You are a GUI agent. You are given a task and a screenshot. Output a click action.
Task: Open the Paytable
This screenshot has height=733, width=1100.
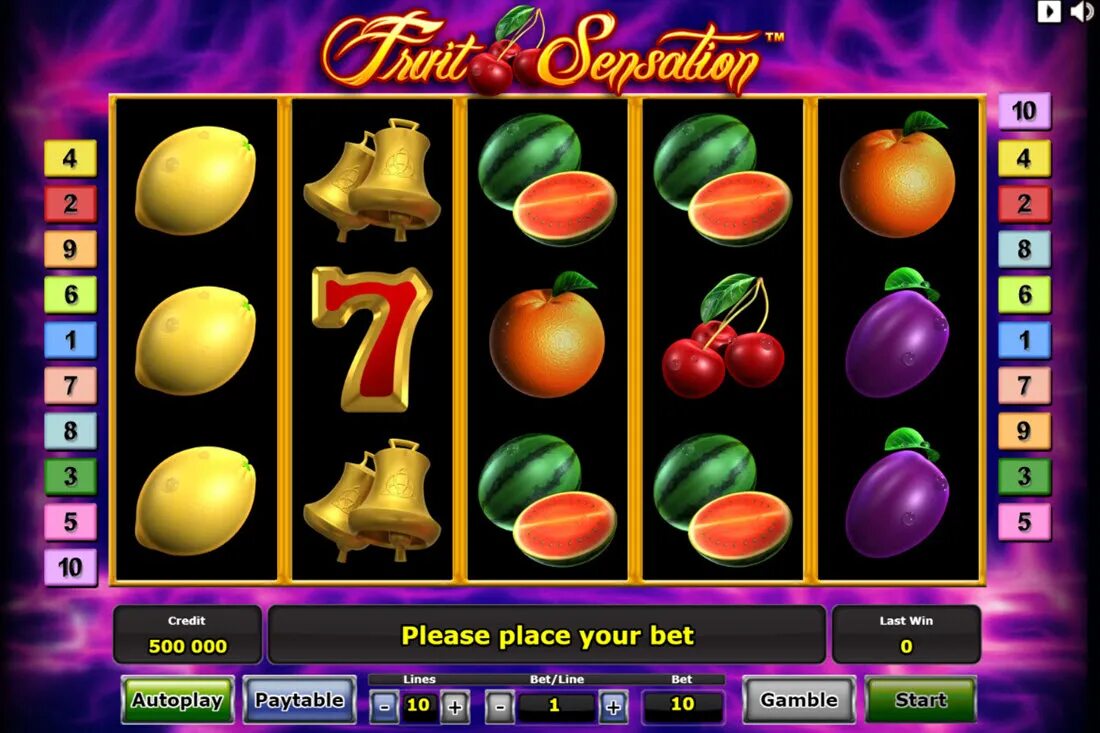point(300,699)
